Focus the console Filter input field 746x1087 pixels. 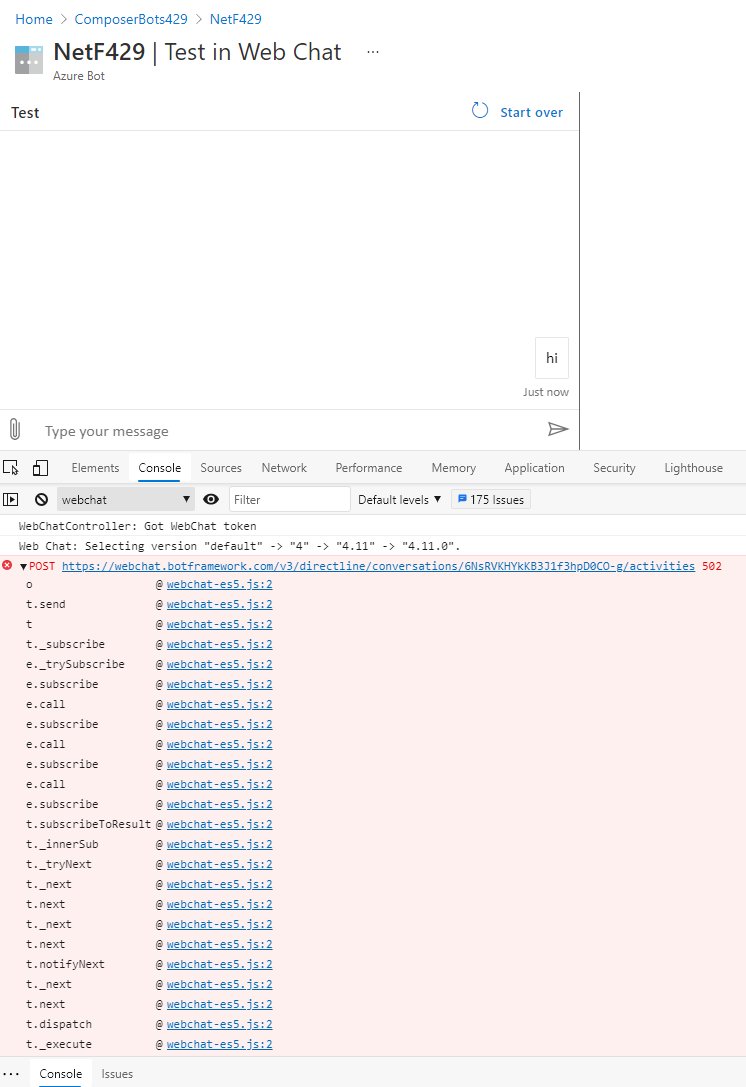(x=289, y=499)
